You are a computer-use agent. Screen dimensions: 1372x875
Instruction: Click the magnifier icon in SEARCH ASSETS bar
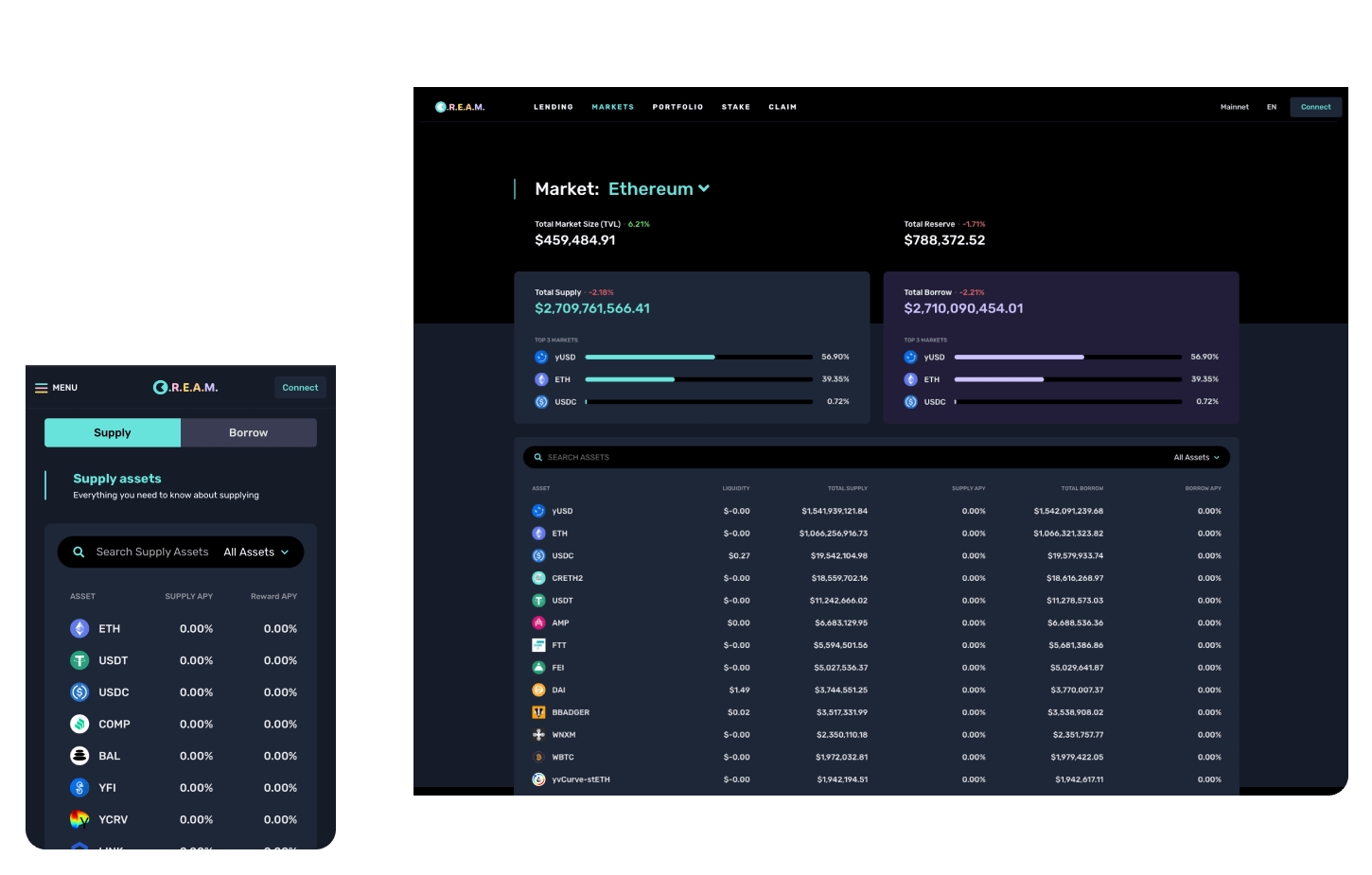[538, 458]
